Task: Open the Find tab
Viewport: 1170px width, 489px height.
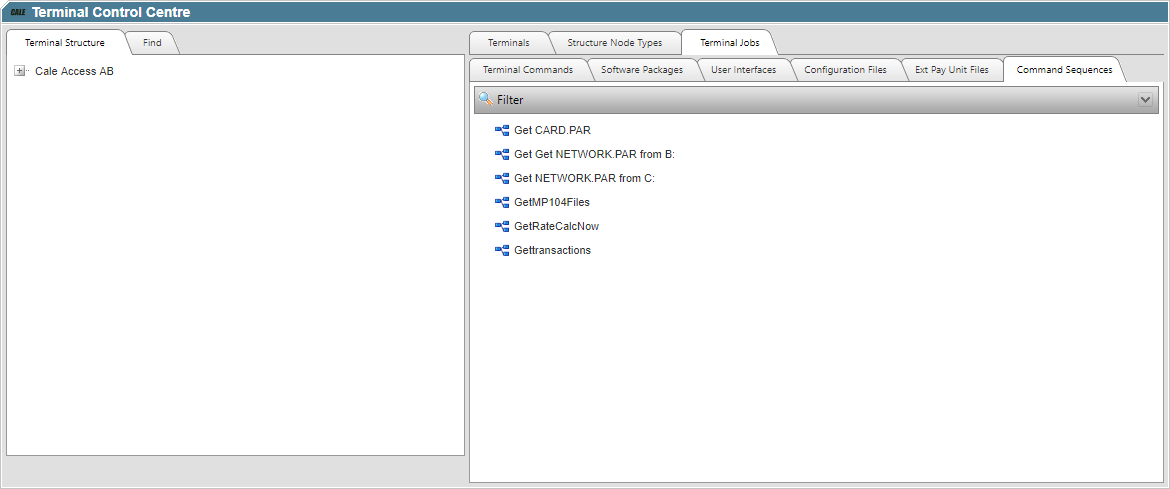Action: (x=152, y=43)
